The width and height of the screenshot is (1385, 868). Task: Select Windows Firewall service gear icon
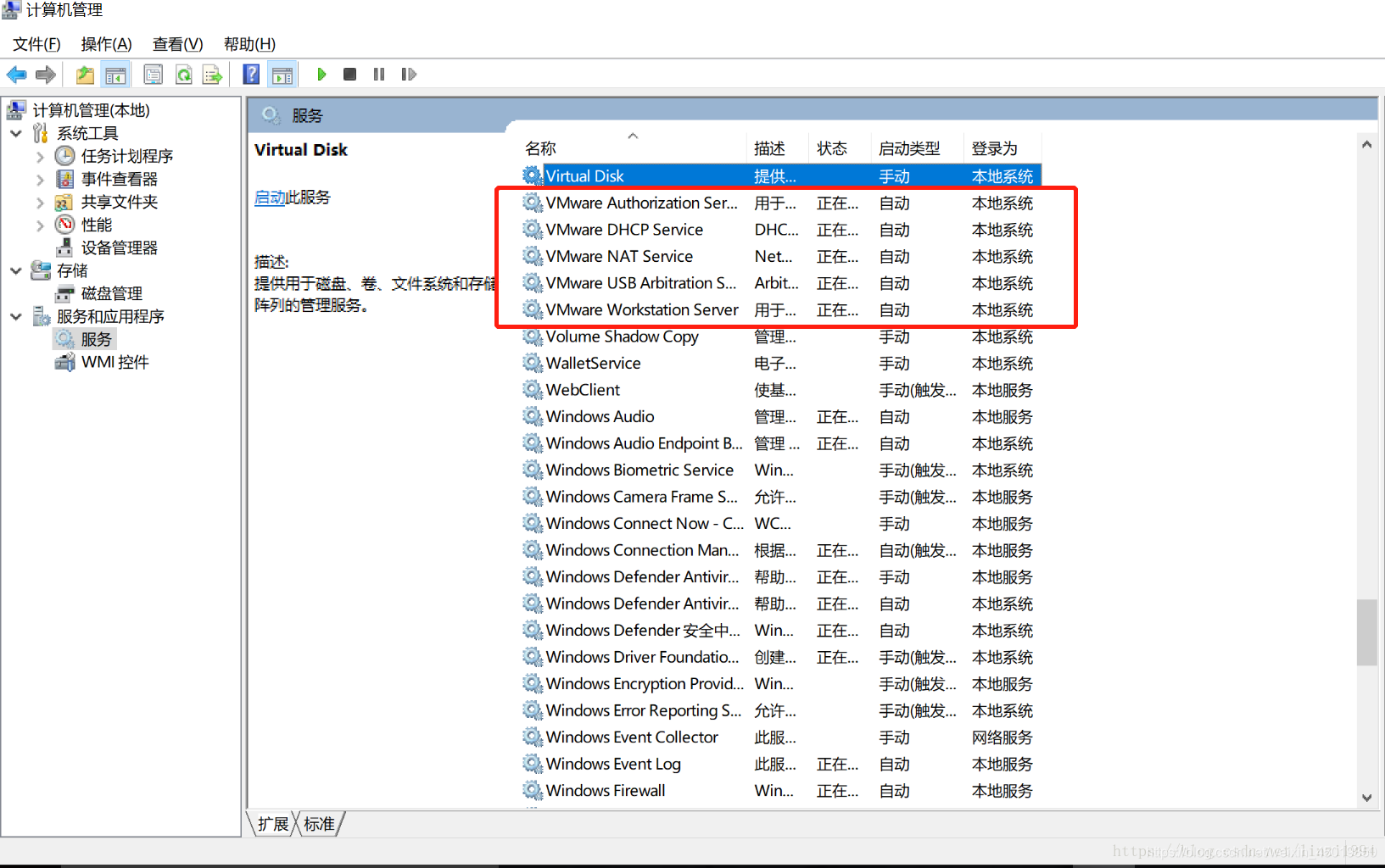click(x=533, y=790)
